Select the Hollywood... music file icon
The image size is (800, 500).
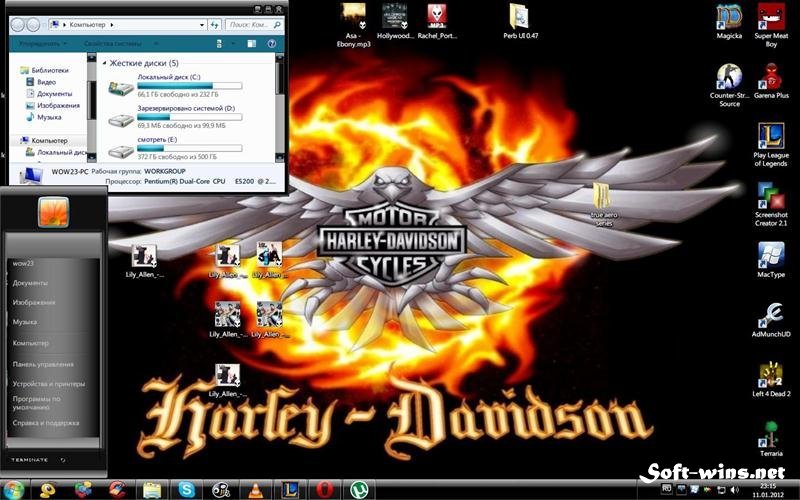[x=393, y=21]
